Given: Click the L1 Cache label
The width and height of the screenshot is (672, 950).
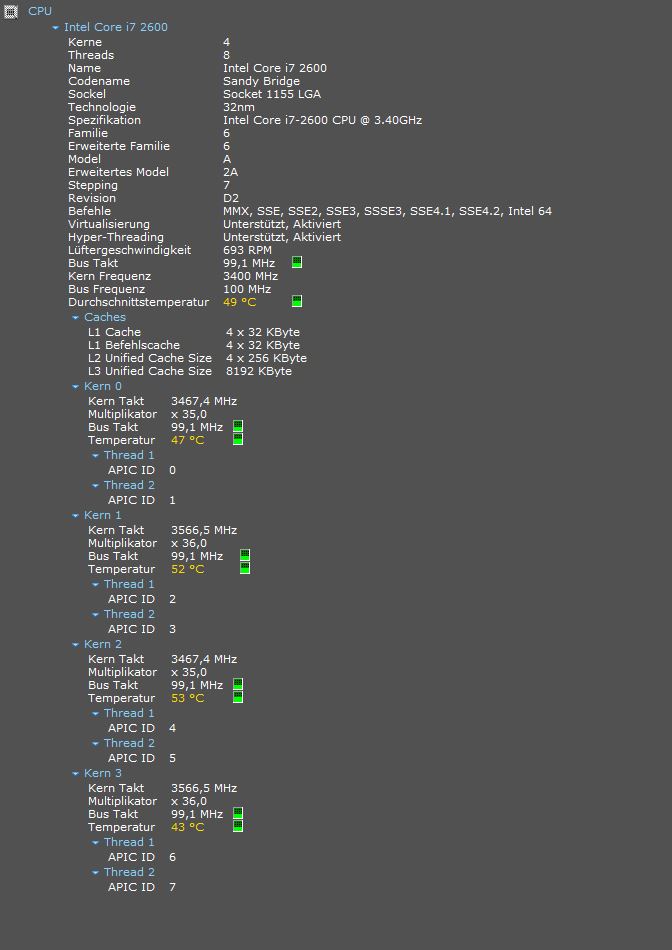Looking at the screenshot, I should (x=115, y=332).
